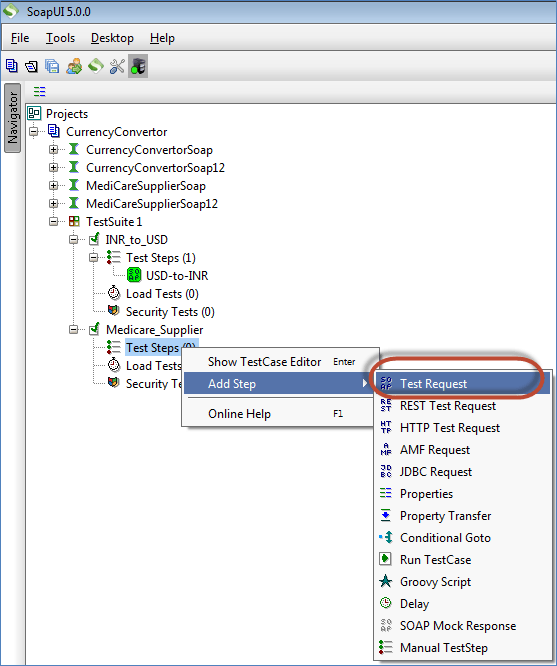Click the properties list icon below toolbar

coord(40,91)
